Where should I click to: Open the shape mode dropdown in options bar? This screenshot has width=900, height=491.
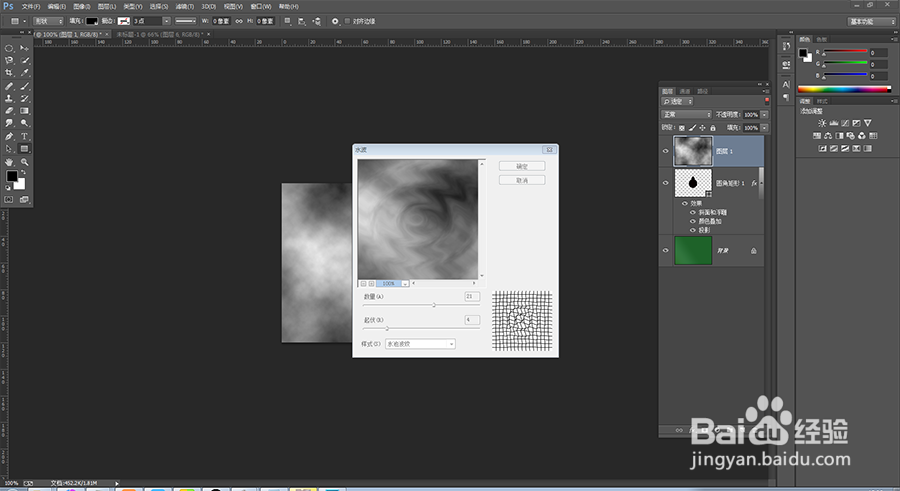coord(48,21)
